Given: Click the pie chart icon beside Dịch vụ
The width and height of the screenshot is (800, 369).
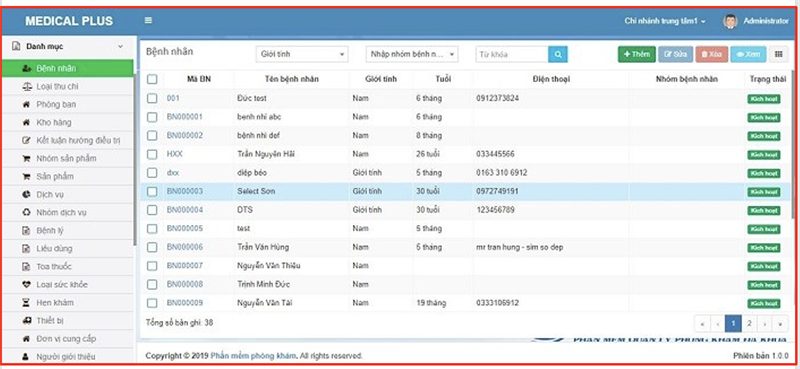Looking at the screenshot, I should coord(27,194).
